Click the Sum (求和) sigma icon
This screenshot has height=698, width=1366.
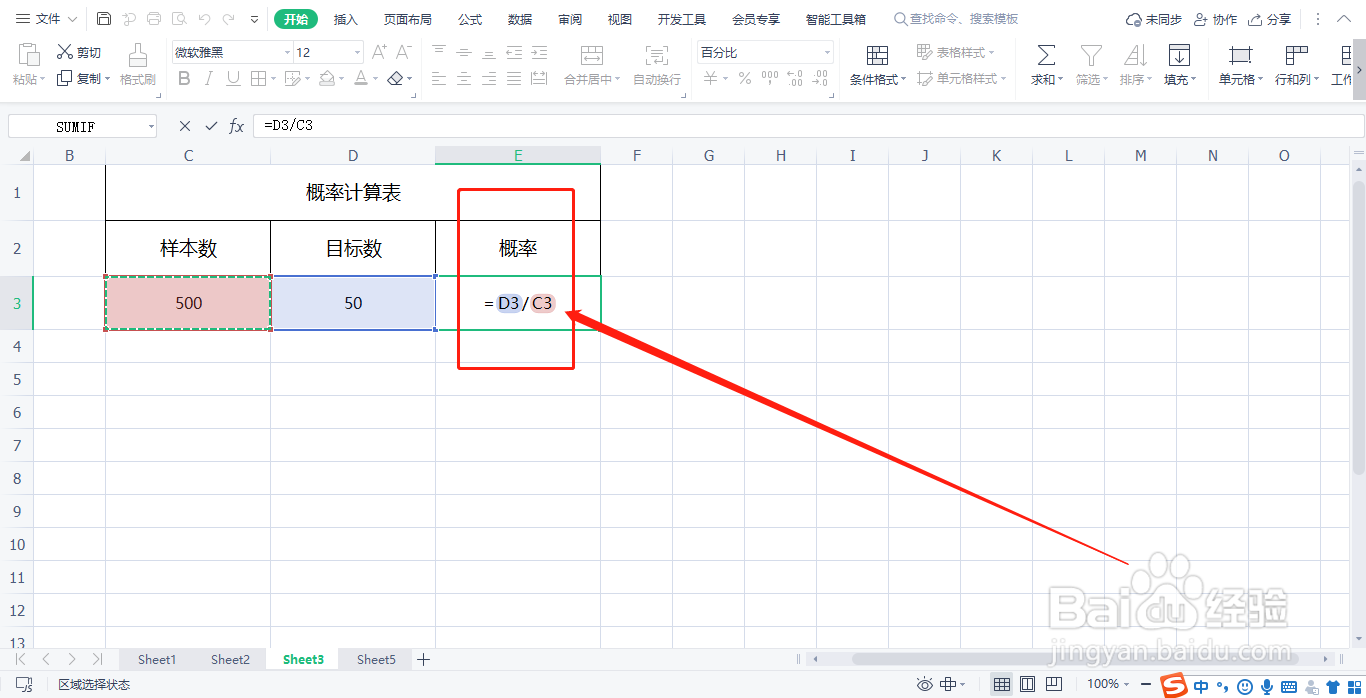1046,55
